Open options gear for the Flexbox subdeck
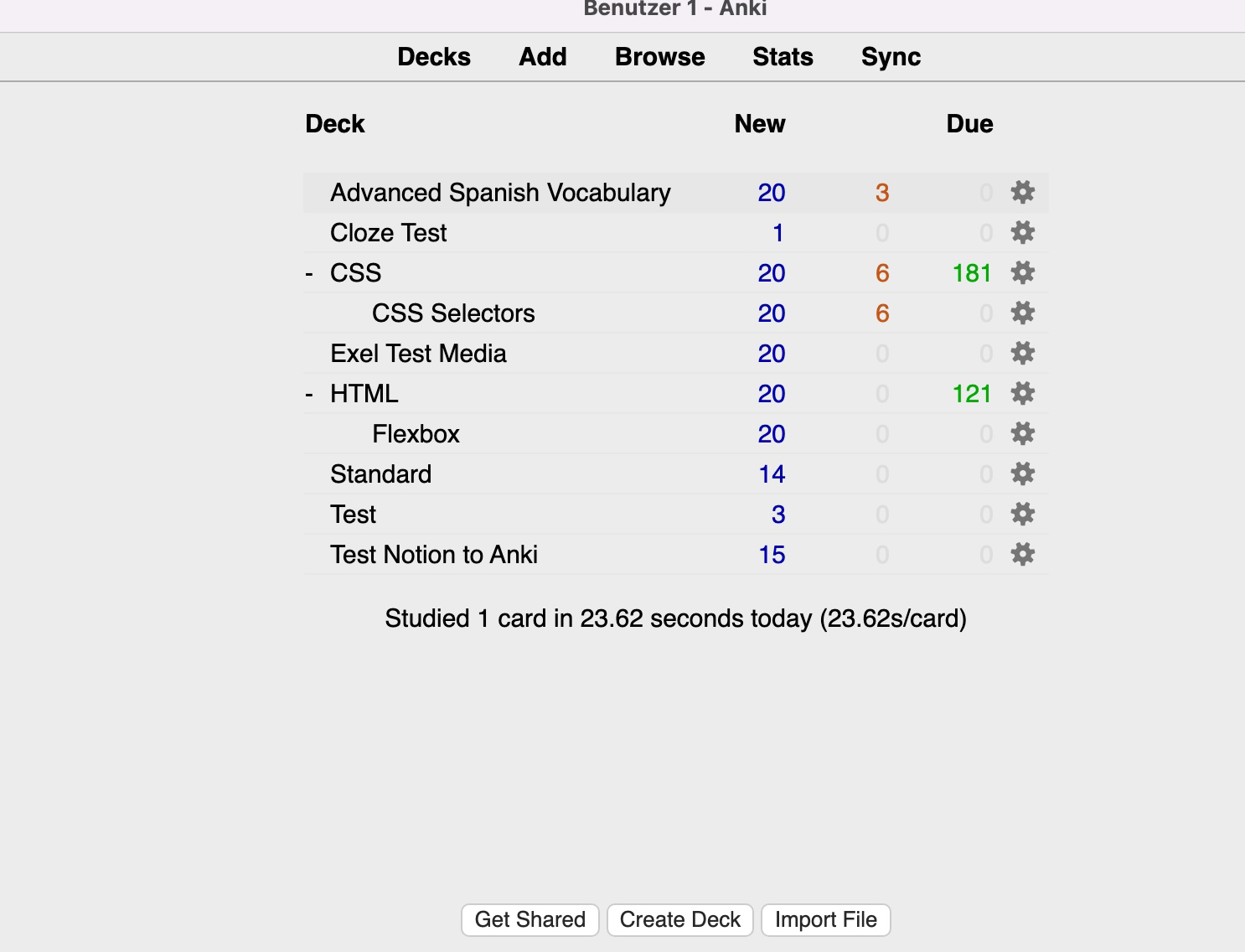This screenshot has height=952, width=1245. pos(1021,433)
